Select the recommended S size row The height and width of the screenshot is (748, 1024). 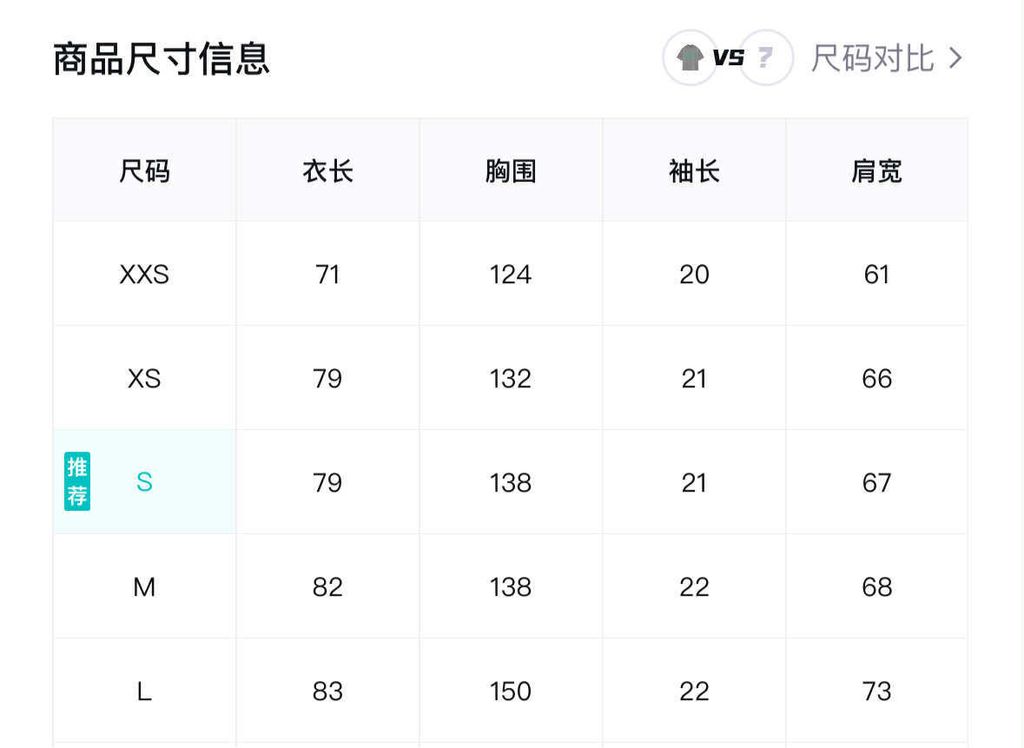(145, 482)
